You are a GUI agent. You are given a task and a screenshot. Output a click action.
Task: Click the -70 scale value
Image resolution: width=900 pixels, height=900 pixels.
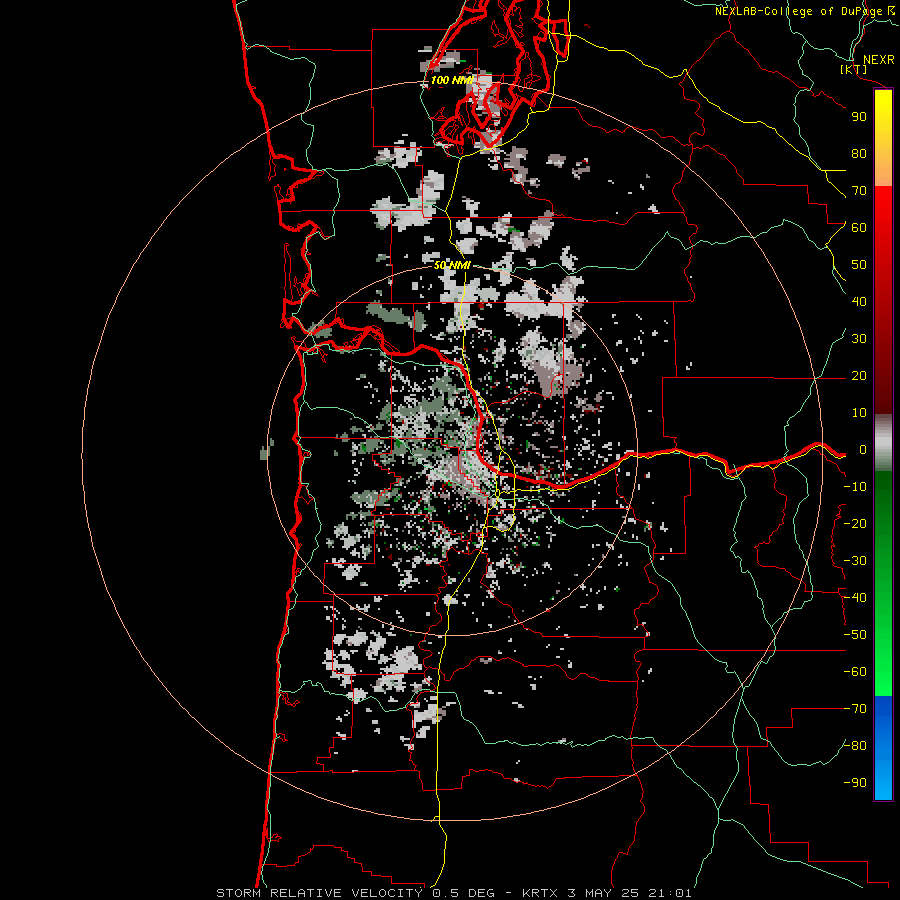pos(855,709)
